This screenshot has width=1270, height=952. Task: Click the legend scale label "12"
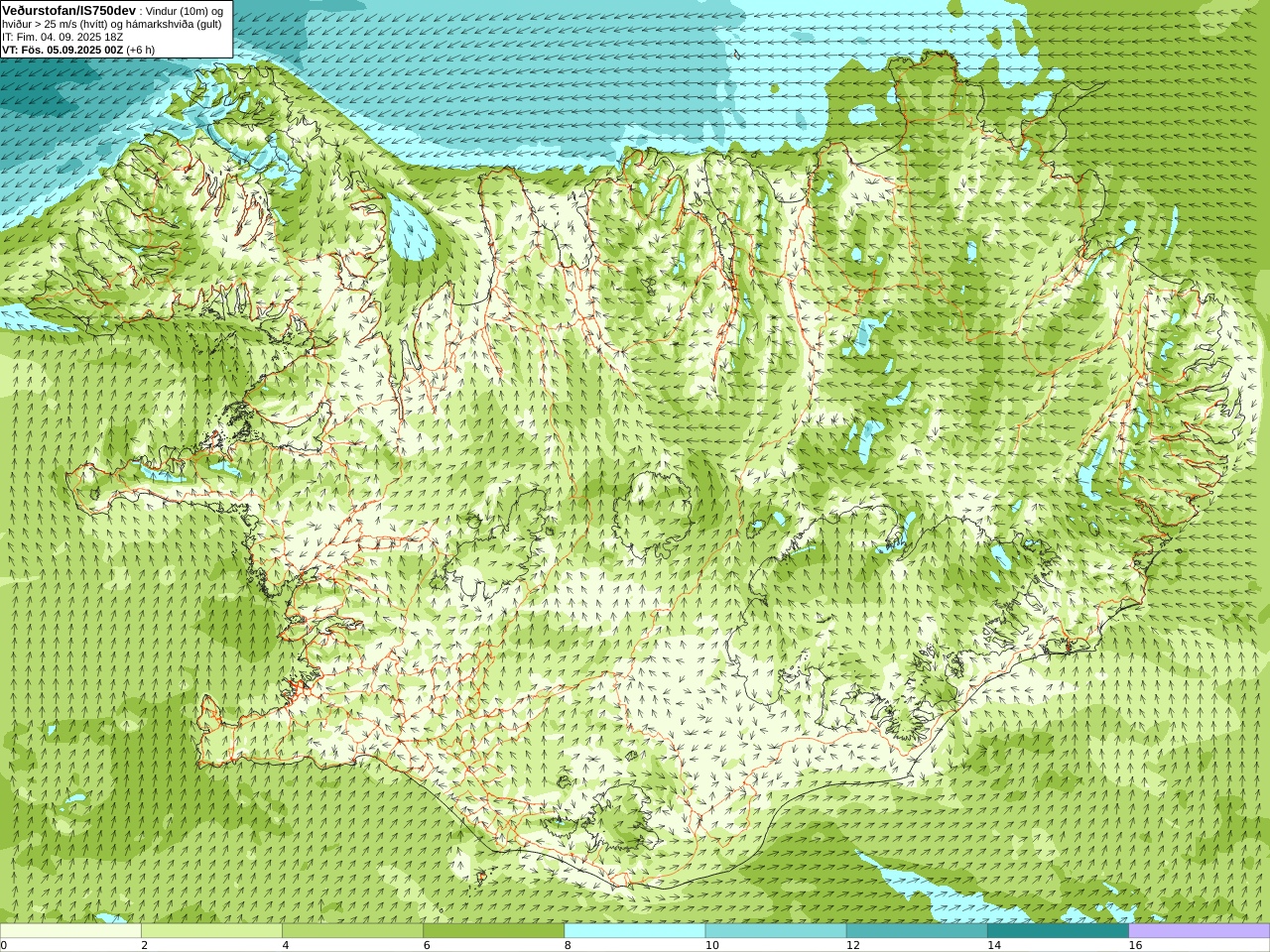click(x=852, y=945)
